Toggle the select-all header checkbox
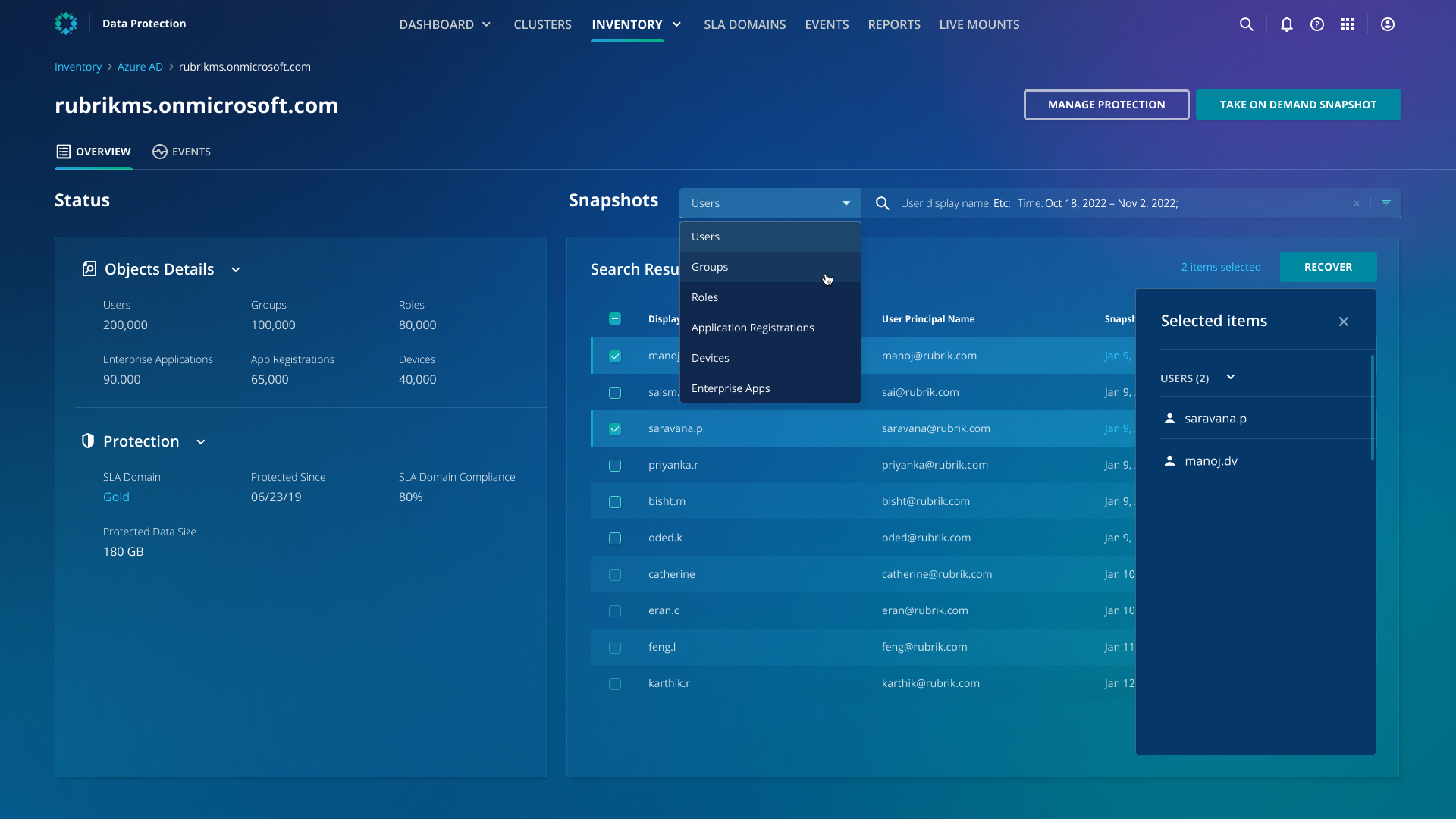1456x819 pixels. pyautogui.click(x=615, y=318)
